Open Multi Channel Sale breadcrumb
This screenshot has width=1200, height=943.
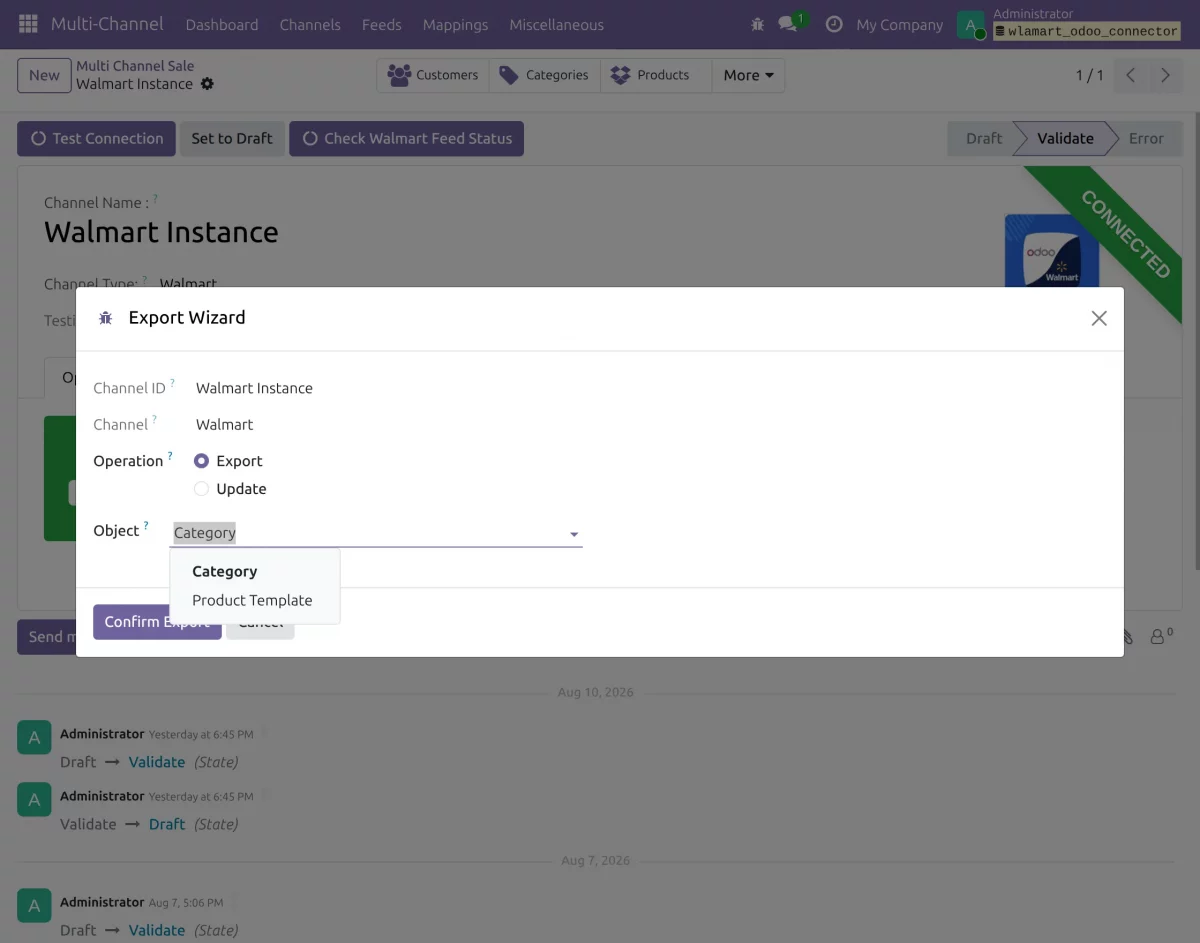coord(135,66)
